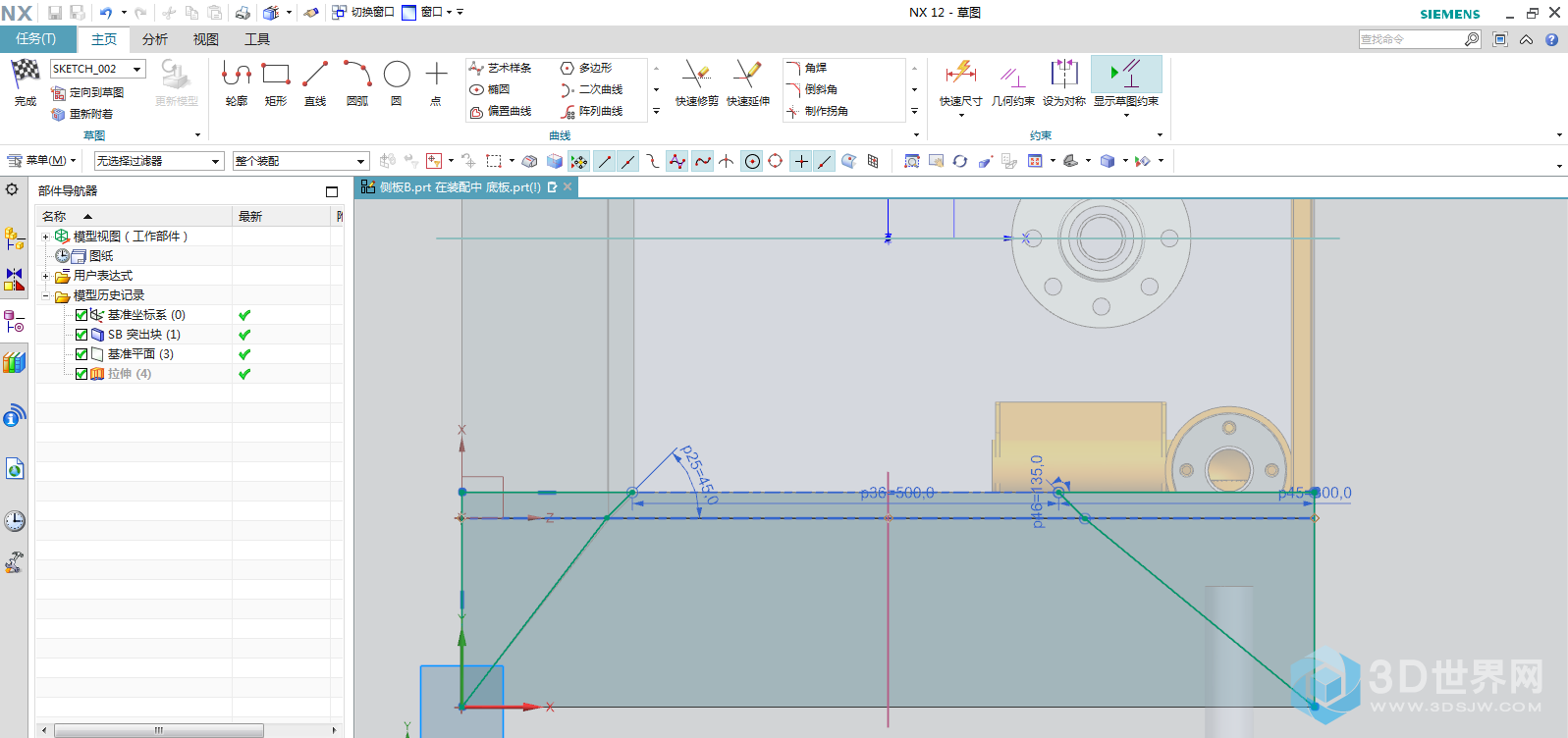Viewport: 1568px width, 738px height.
Task: Toggle 显示草图约束 display sketch constraints
Action: point(1126,82)
